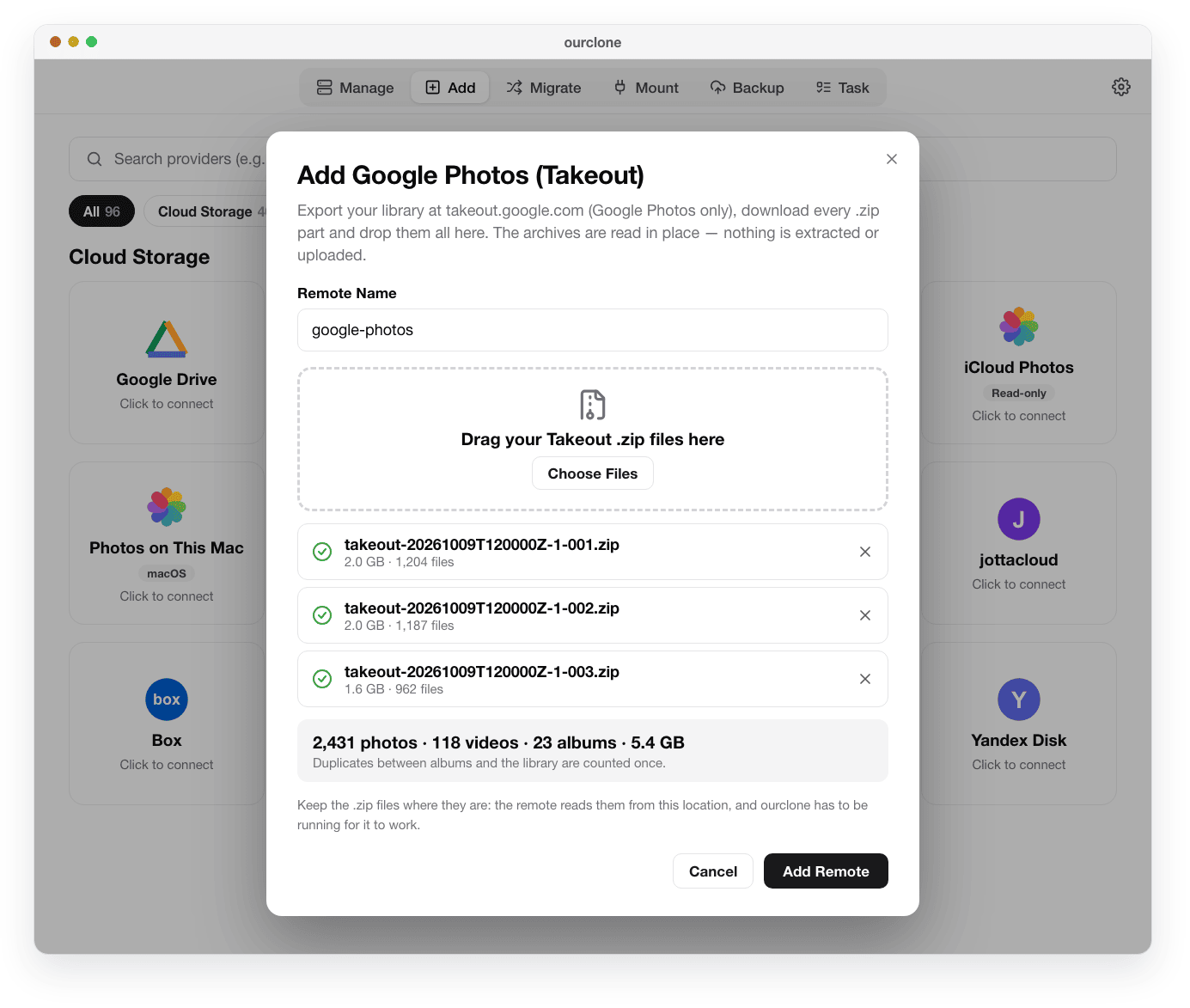Screen dimensions: 1190x1008
Task: Click '1.6 GB · 962 files' text
Action: pos(394,689)
